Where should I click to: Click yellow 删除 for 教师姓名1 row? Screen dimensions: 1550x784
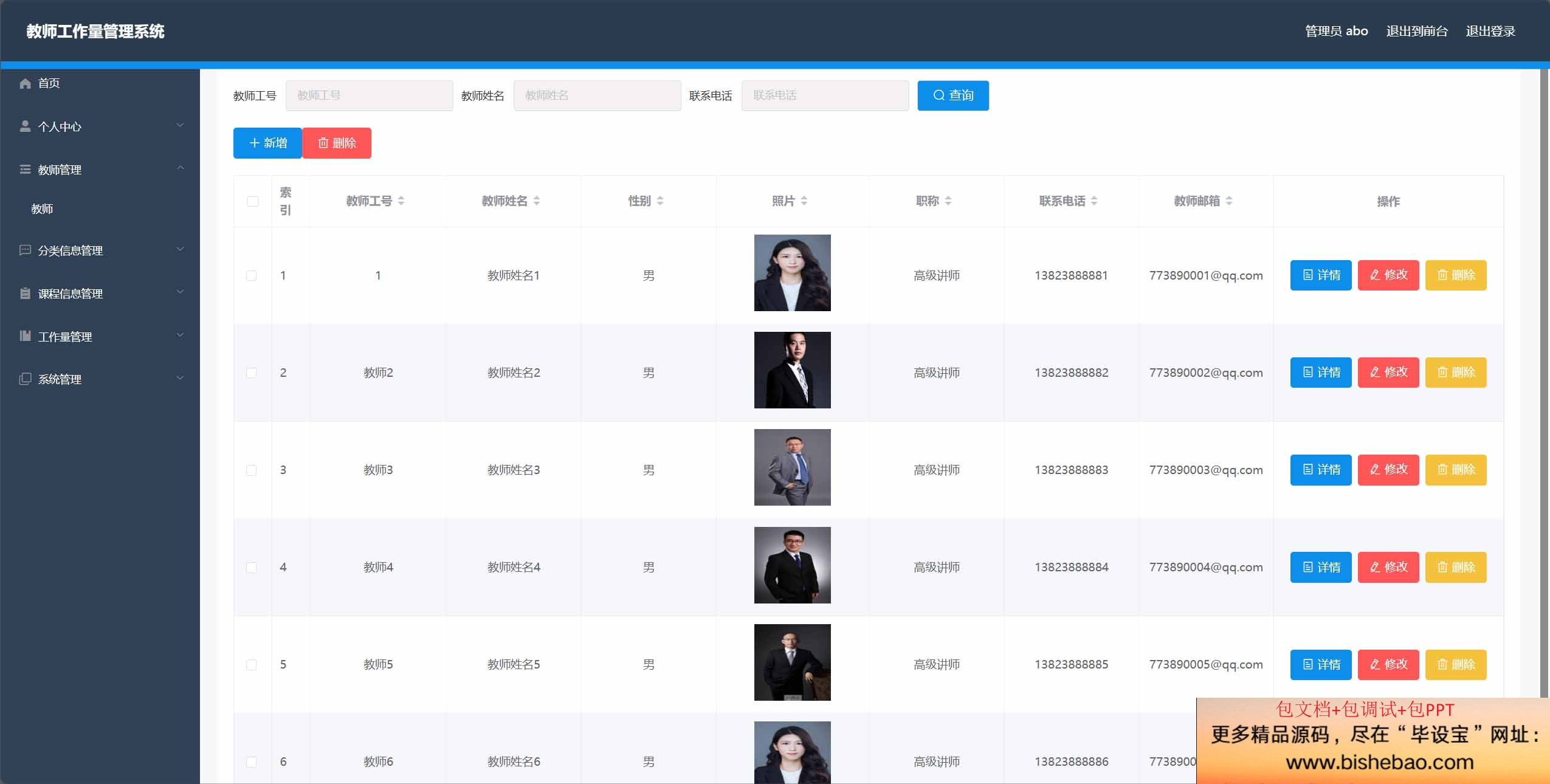[x=1456, y=275]
